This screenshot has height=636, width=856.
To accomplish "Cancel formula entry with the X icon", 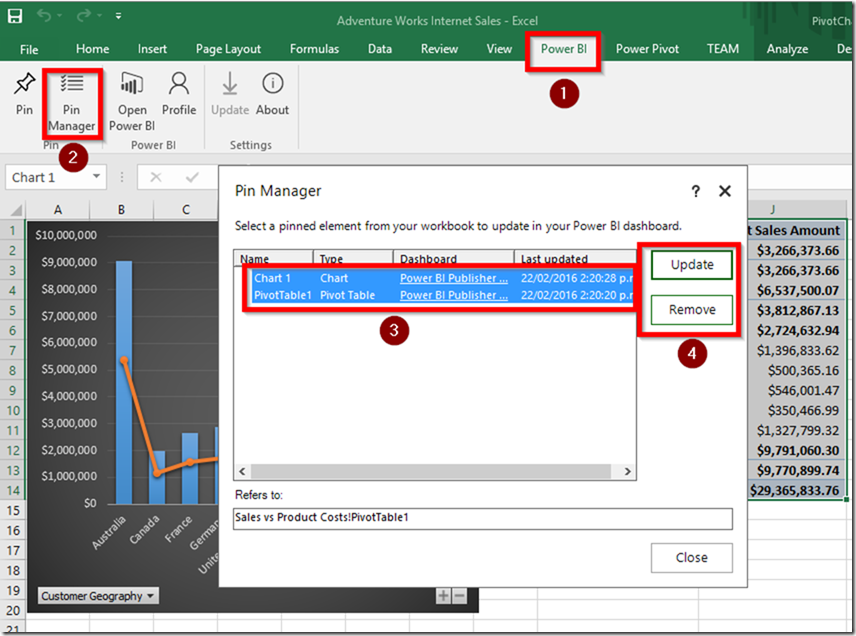I will pos(156,177).
